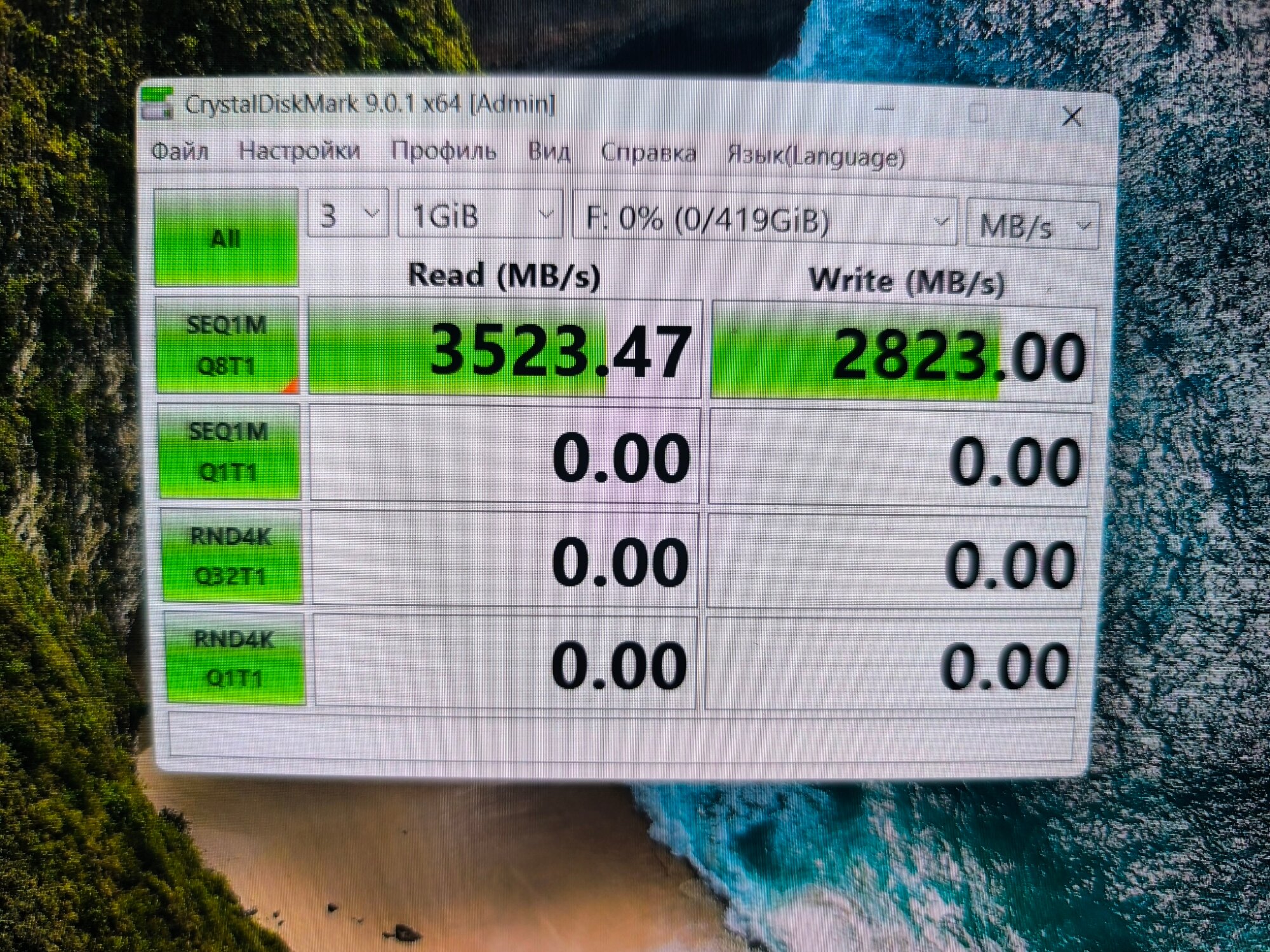Click the CrystalDiskMark app icon in title bar
The height and width of the screenshot is (952, 1270).
click(157, 104)
